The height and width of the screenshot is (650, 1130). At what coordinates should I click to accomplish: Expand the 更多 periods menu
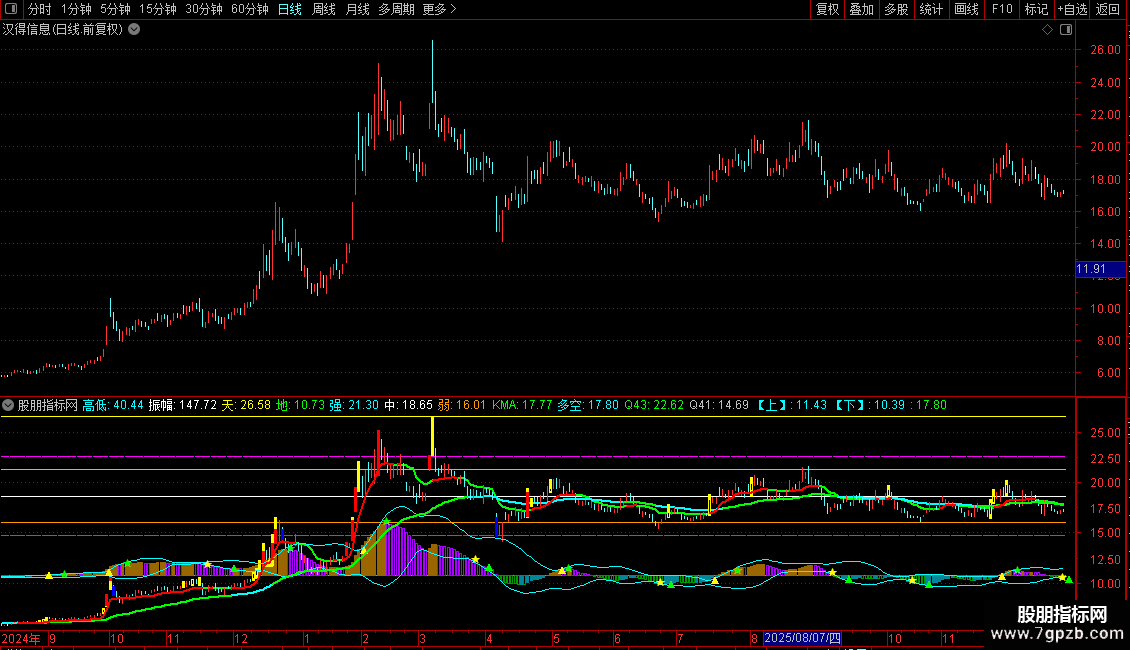439,10
